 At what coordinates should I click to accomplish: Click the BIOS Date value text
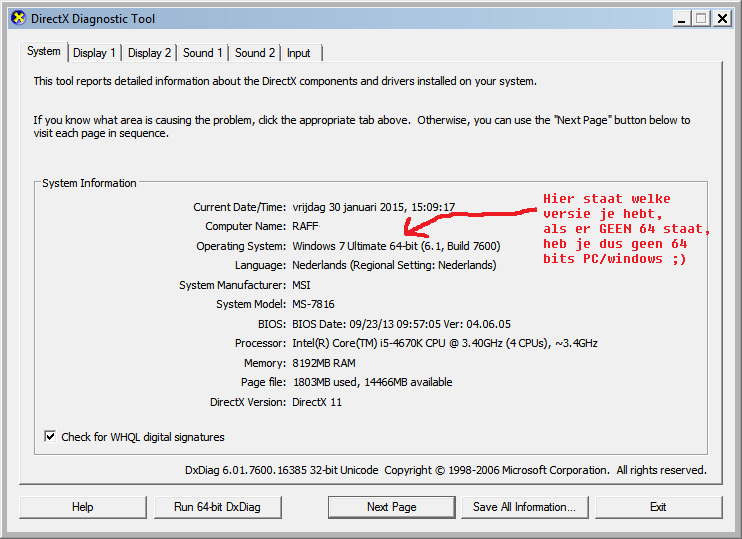[x=401, y=324]
